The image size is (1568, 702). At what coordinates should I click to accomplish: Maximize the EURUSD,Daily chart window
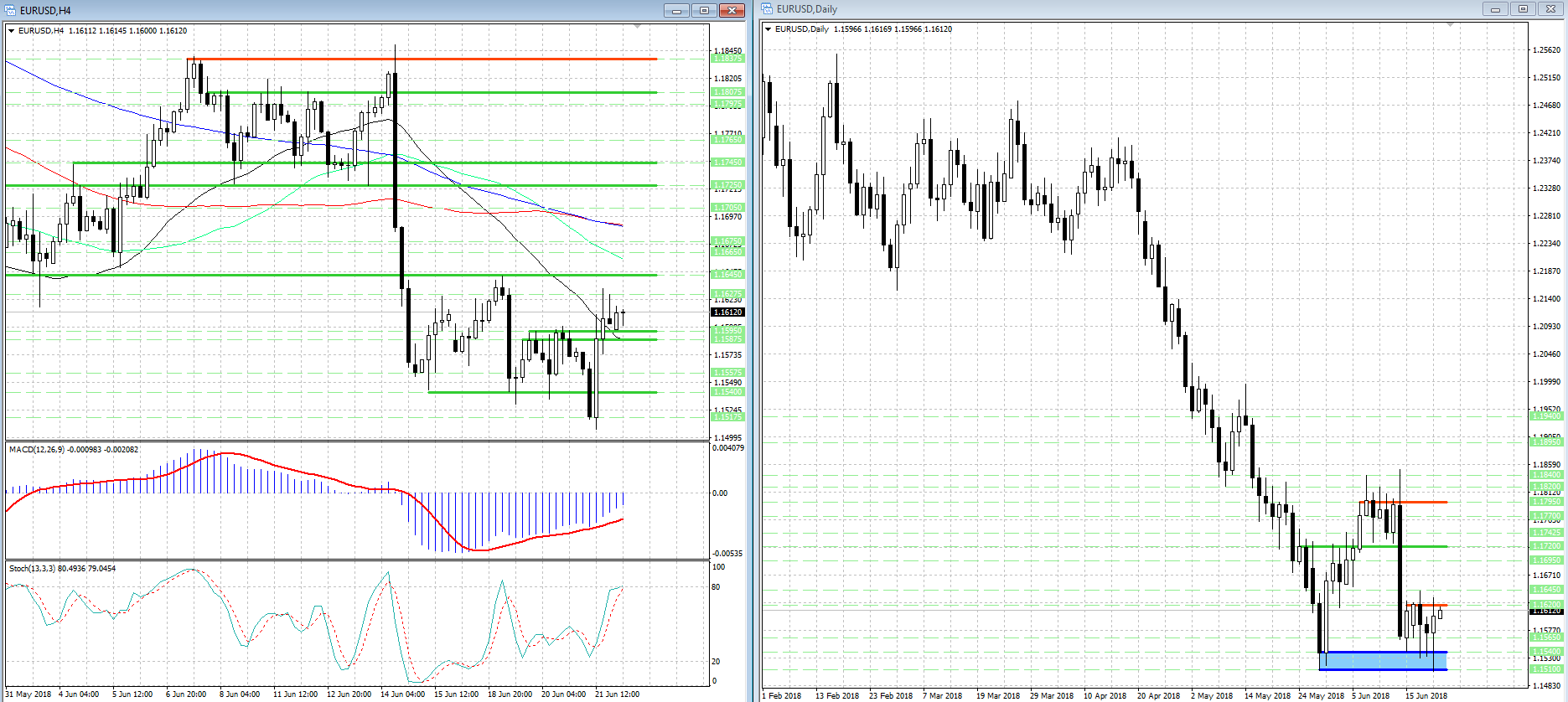[x=1523, y=9]
